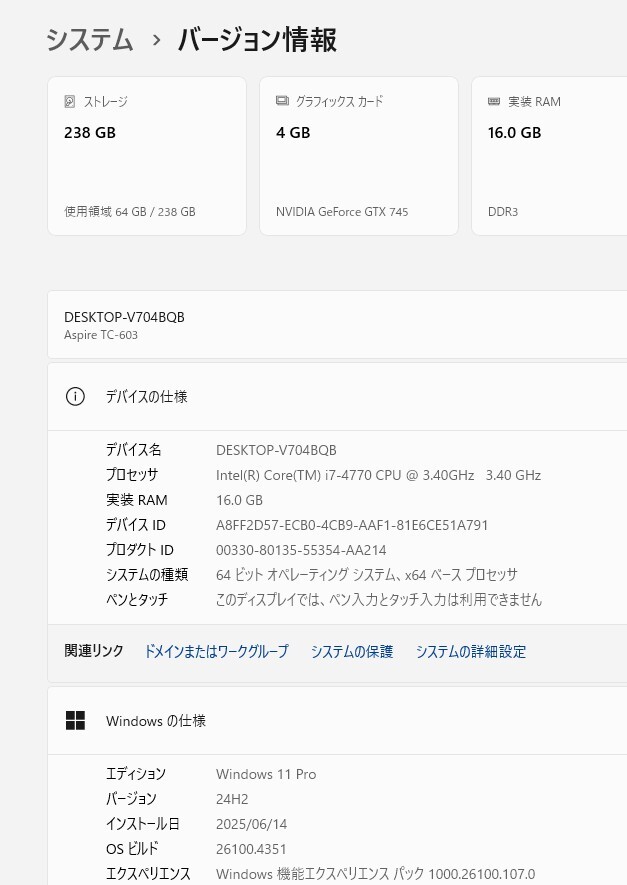
Task: Click the breadcrumb chevron after システム
Action: click(x=156, y=40)
